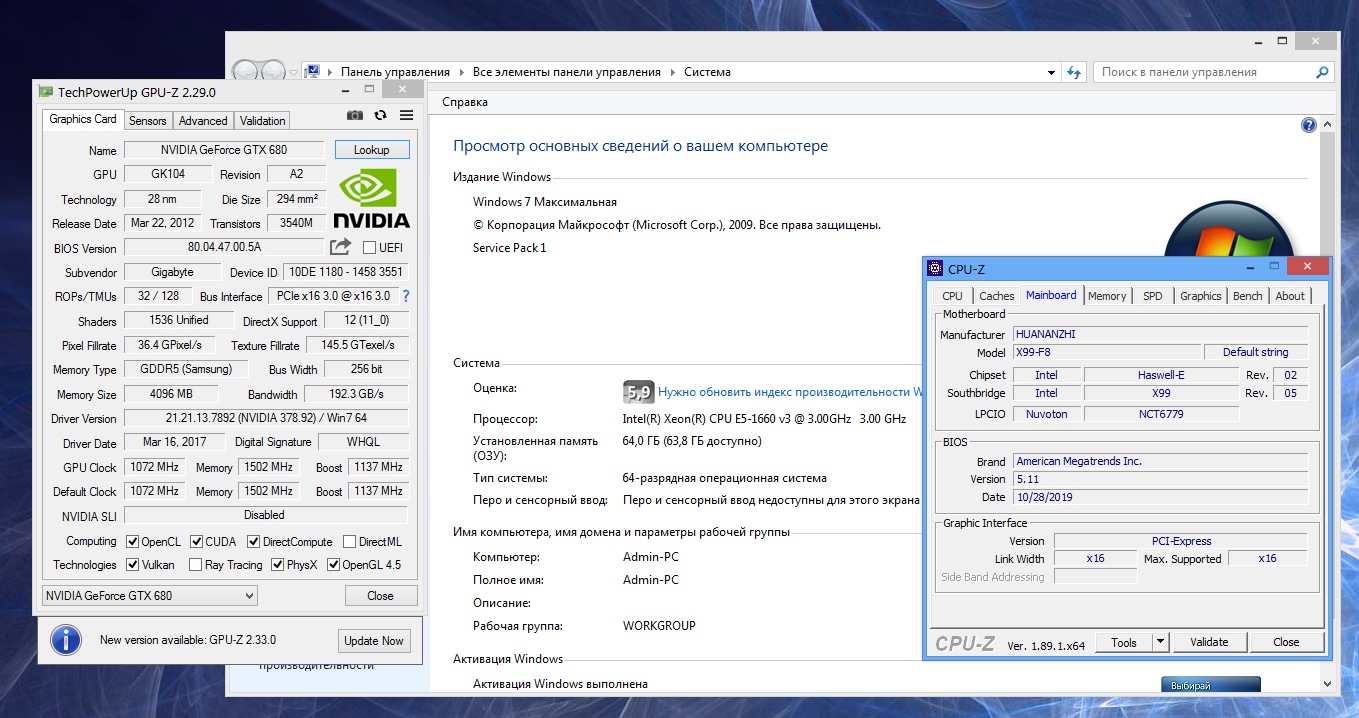Screen dimensions: 1359x718
Task: Toggle the OpenGL 4.5 checkbox
Action: pos(334,565)
